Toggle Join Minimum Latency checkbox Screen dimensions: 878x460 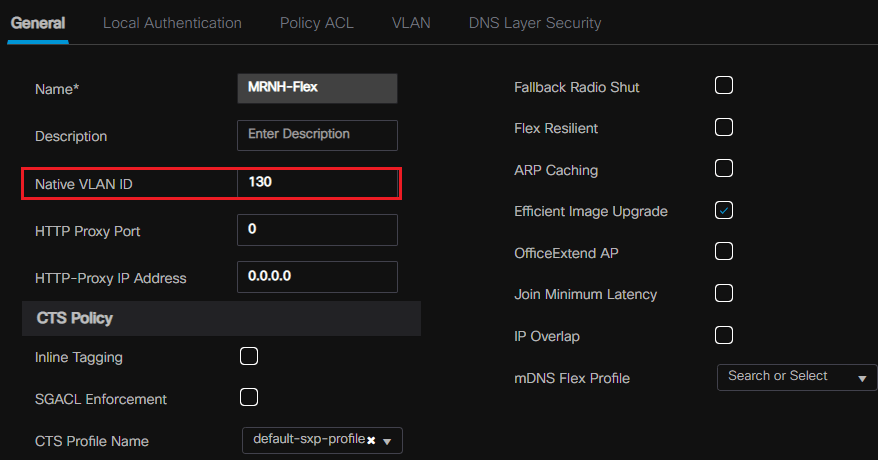724,293
